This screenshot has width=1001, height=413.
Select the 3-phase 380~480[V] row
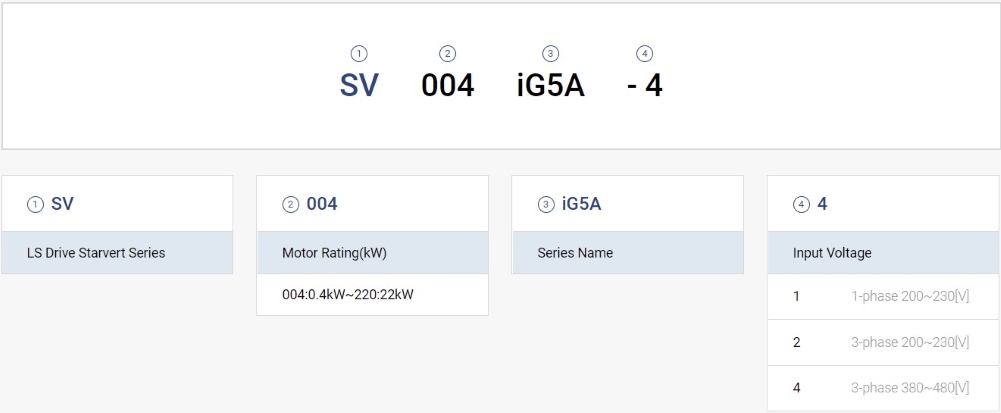tap(883, 388)
